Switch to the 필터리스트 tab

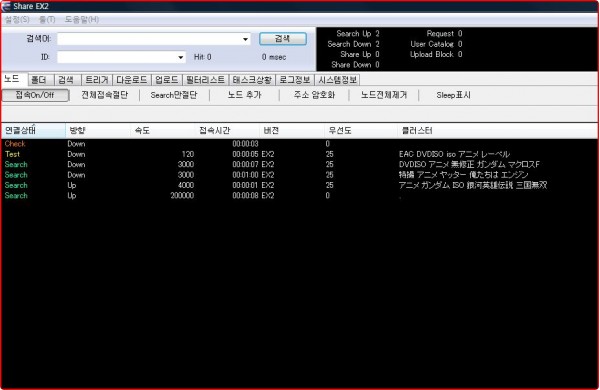pos(205,80)
